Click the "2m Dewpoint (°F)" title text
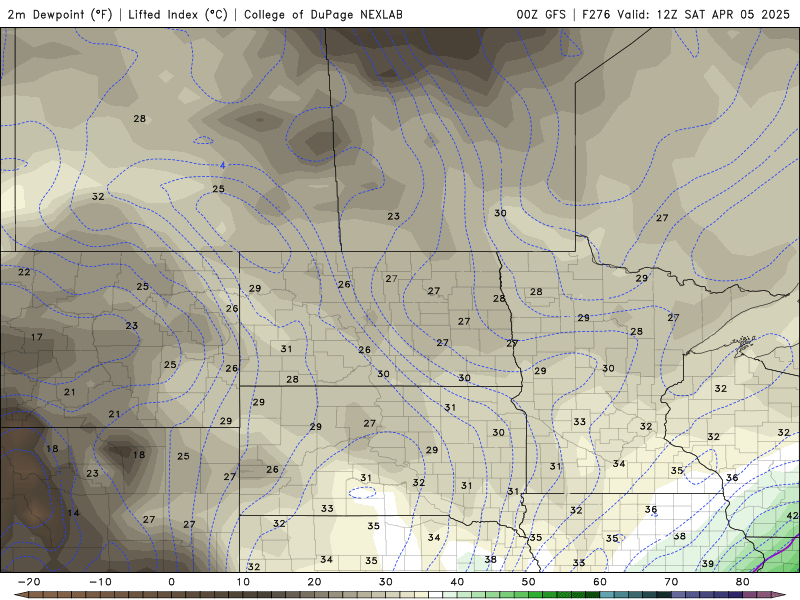800x600 pixels. [x=60, y=14]
